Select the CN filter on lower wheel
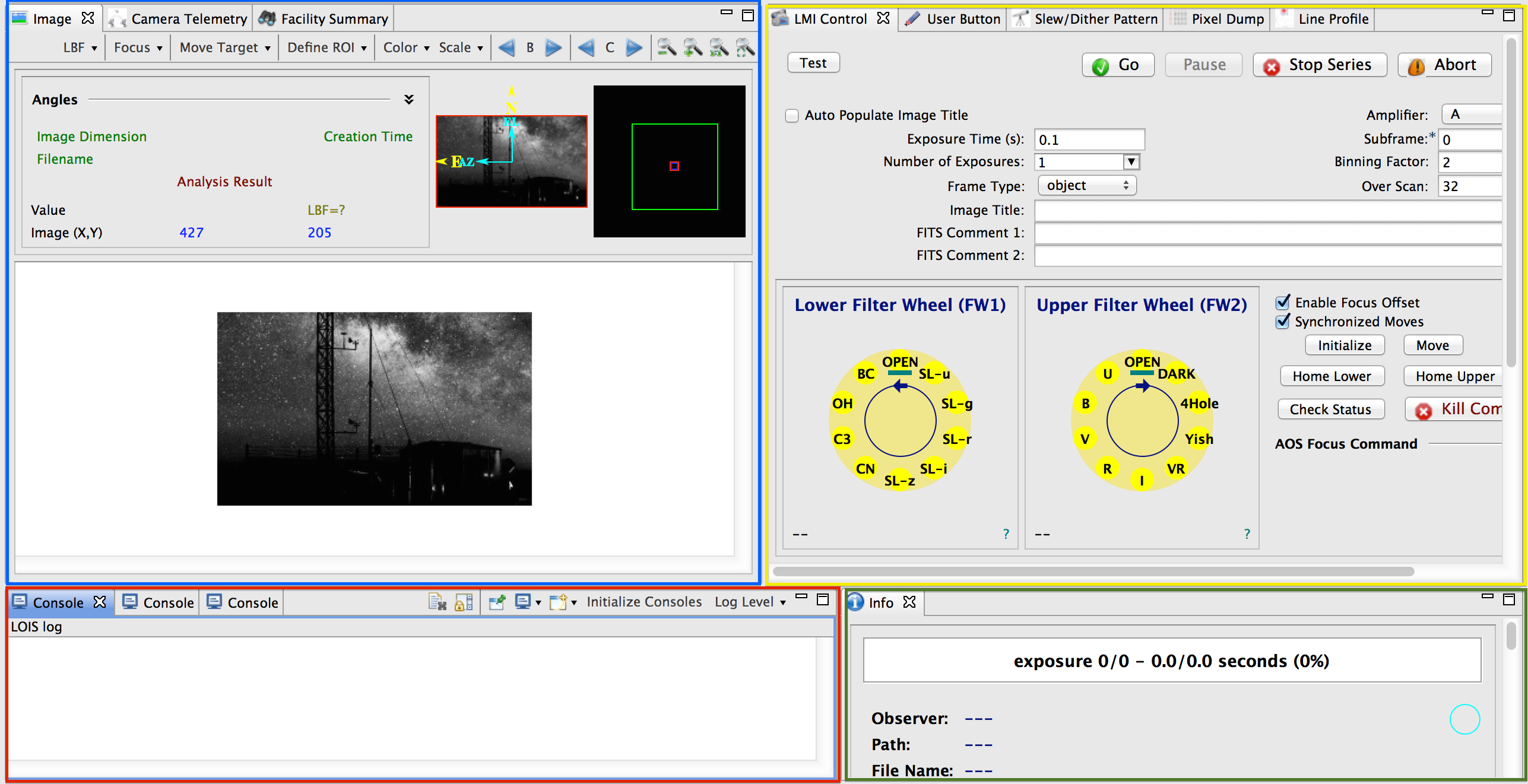Image resolution: width=1528 pixels, height=784 pixels. click(x=866, y=469)
